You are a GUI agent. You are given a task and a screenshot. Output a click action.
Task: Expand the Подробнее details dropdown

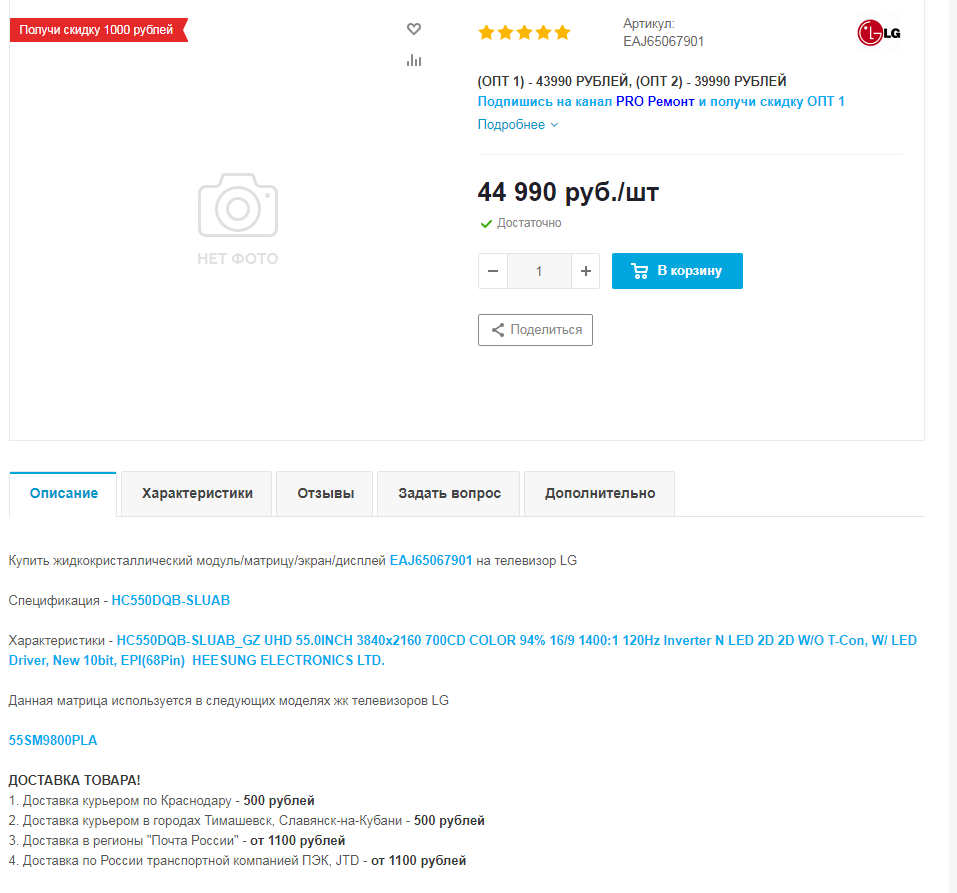pyautogui.click(x=517, y=125)
